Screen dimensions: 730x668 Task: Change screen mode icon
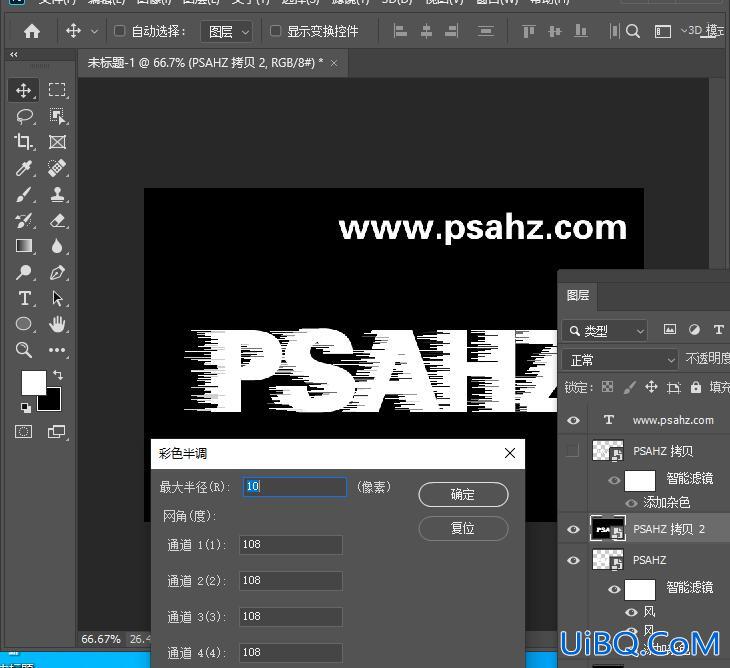[x=57, y=432]
